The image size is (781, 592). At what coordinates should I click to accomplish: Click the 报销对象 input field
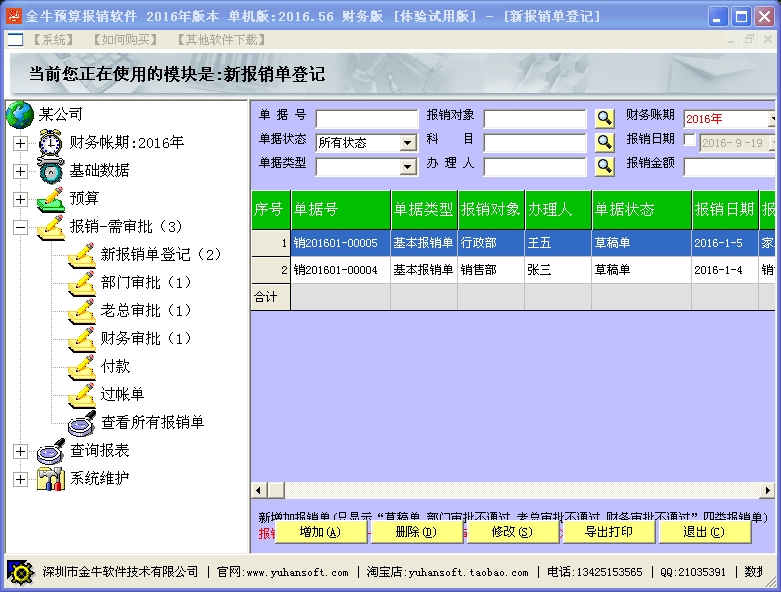coord(535,119)
